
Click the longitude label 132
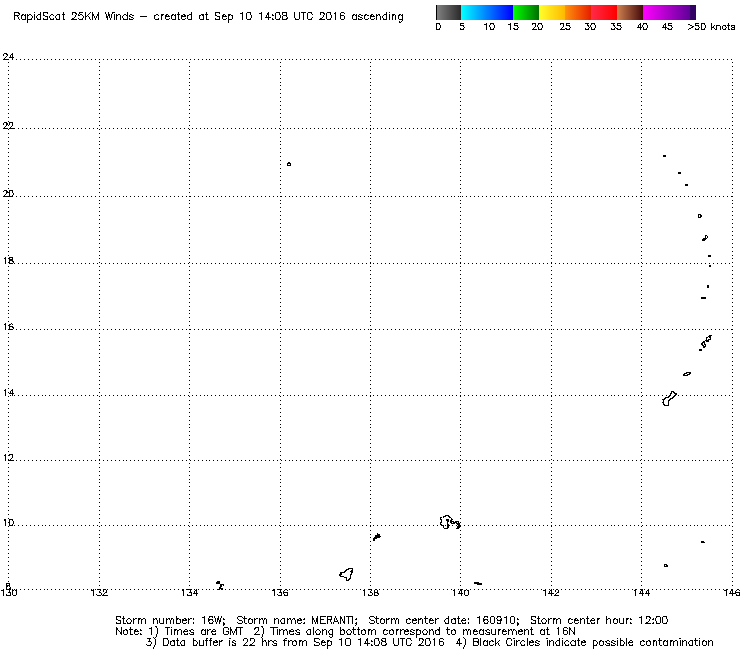(99, 593)
